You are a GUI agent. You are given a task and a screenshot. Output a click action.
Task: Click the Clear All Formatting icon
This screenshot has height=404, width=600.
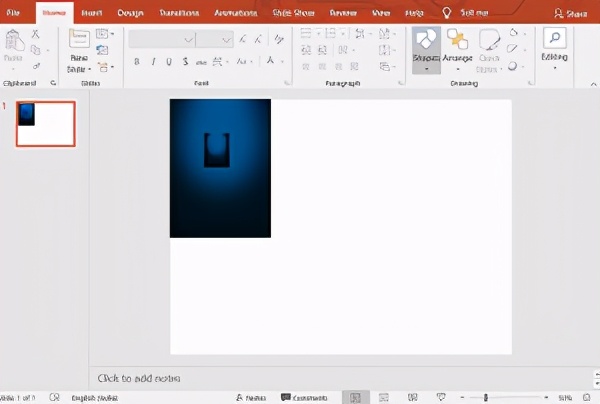click(279, 39)
